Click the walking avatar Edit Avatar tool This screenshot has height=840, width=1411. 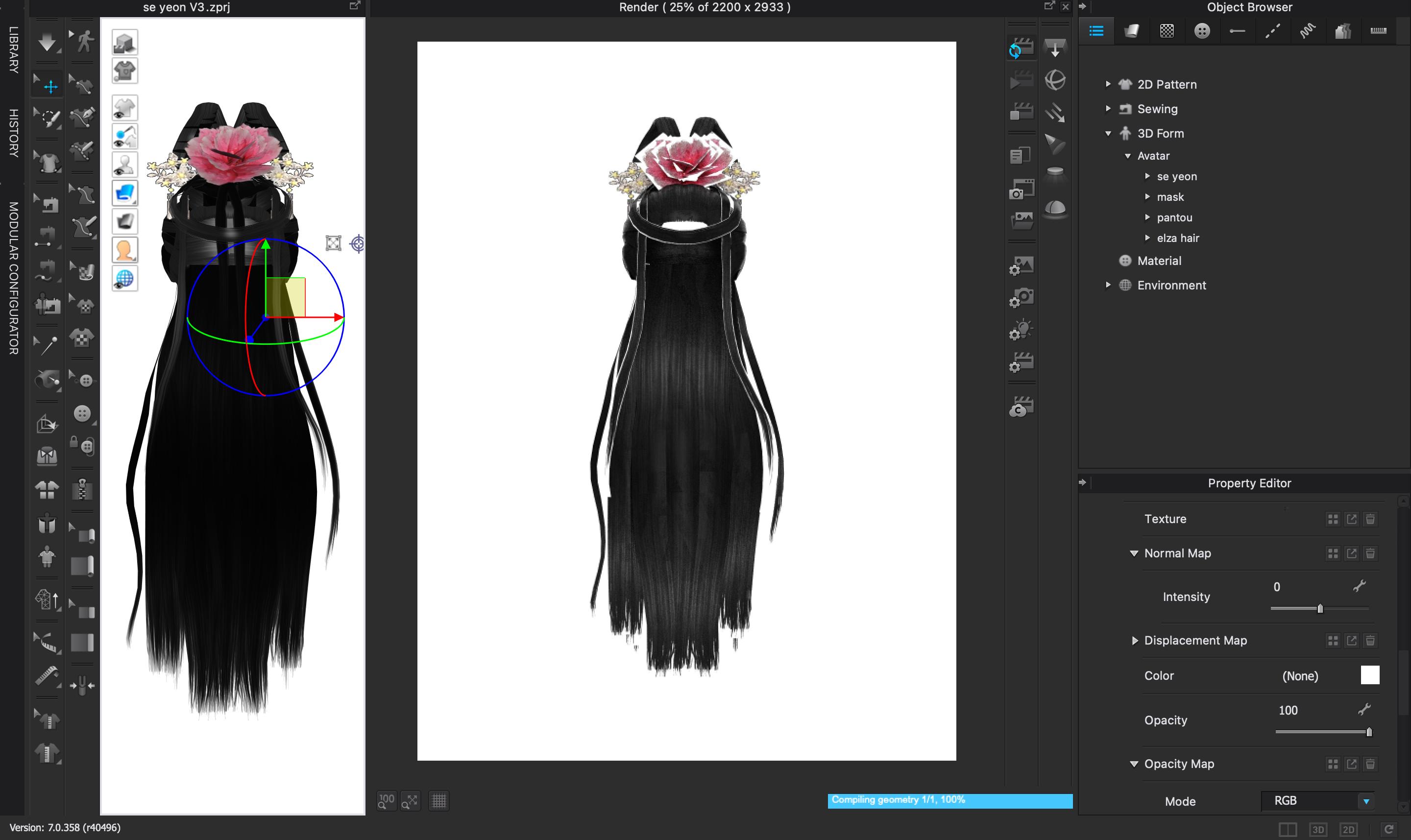(83, 41)
